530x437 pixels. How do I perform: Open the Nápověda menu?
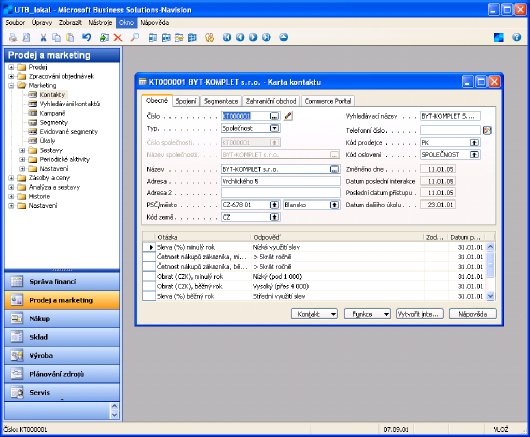tap(155, 23)
